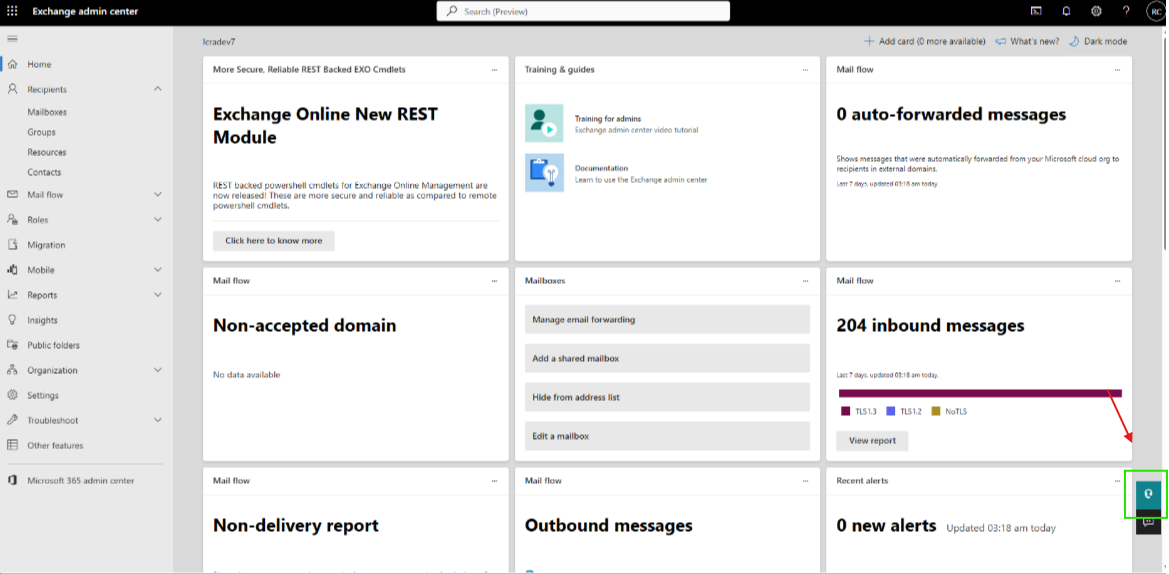Open Resources under Recipients
The width and height of the screenshot is (1169, 574).
[47, 152]
